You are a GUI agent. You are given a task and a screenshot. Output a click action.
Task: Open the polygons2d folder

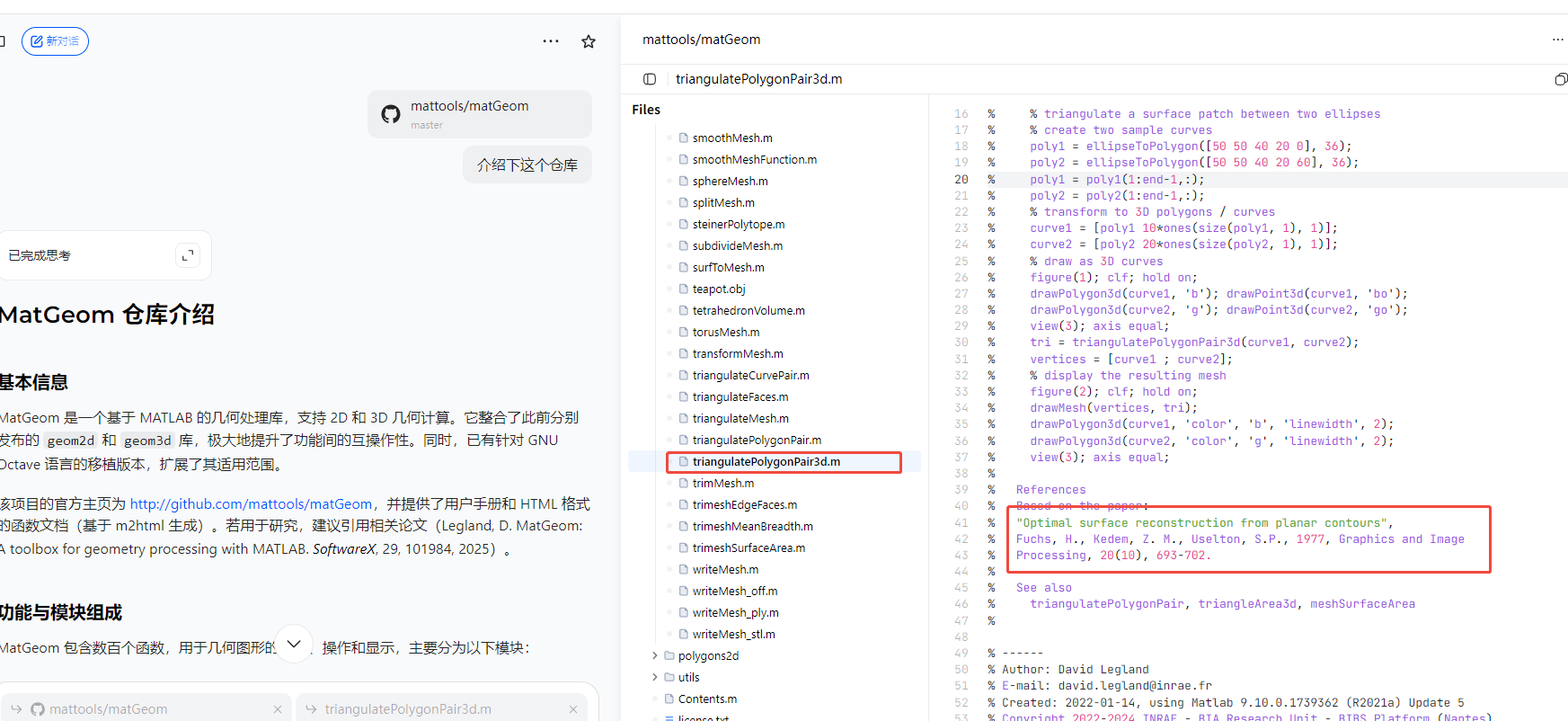coord(708,655)
